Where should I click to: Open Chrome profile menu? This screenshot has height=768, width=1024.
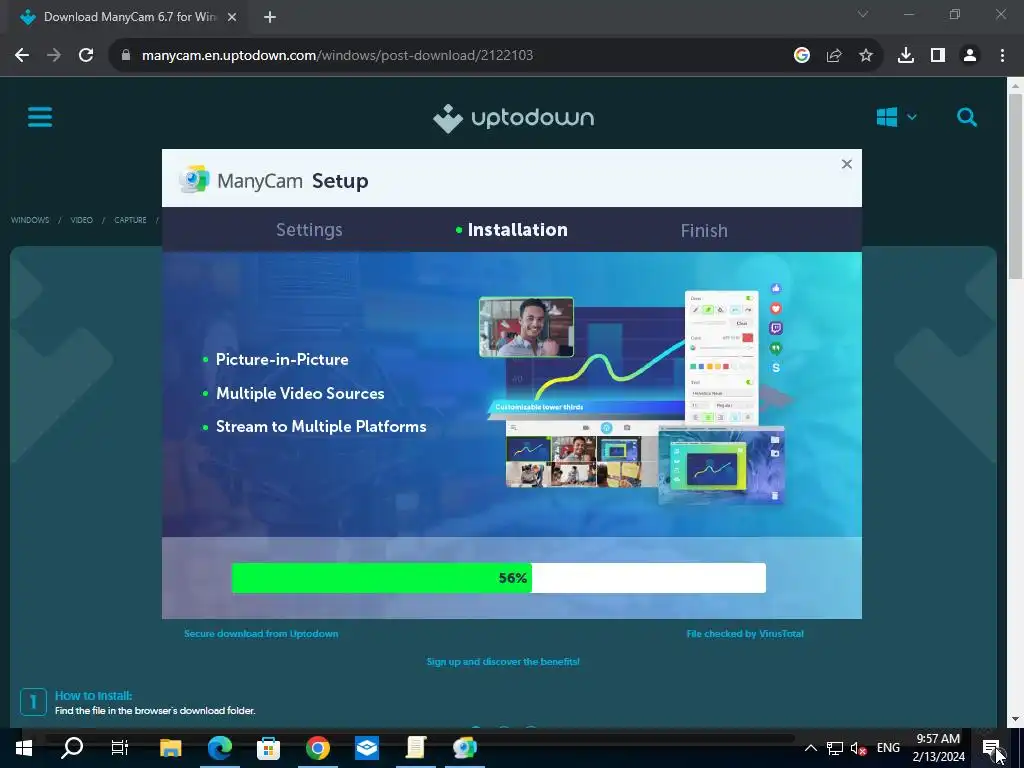tap(970, 55)
